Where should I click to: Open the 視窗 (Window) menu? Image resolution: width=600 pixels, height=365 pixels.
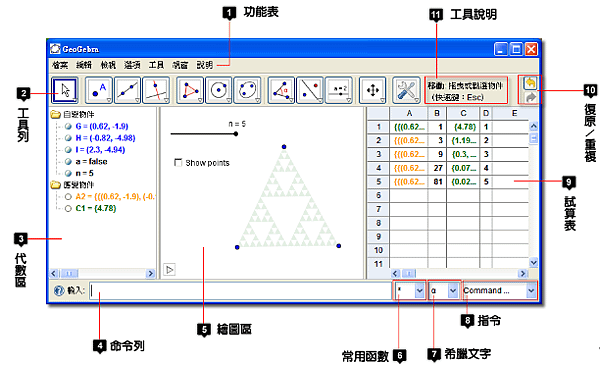click(x=180, y=65)
